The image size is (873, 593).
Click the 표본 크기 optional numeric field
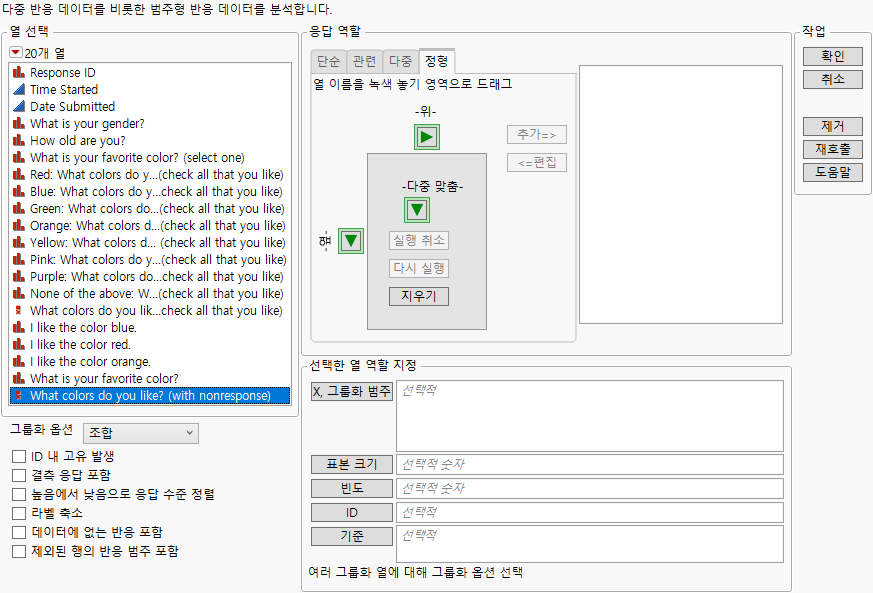(x=590, y=464)
